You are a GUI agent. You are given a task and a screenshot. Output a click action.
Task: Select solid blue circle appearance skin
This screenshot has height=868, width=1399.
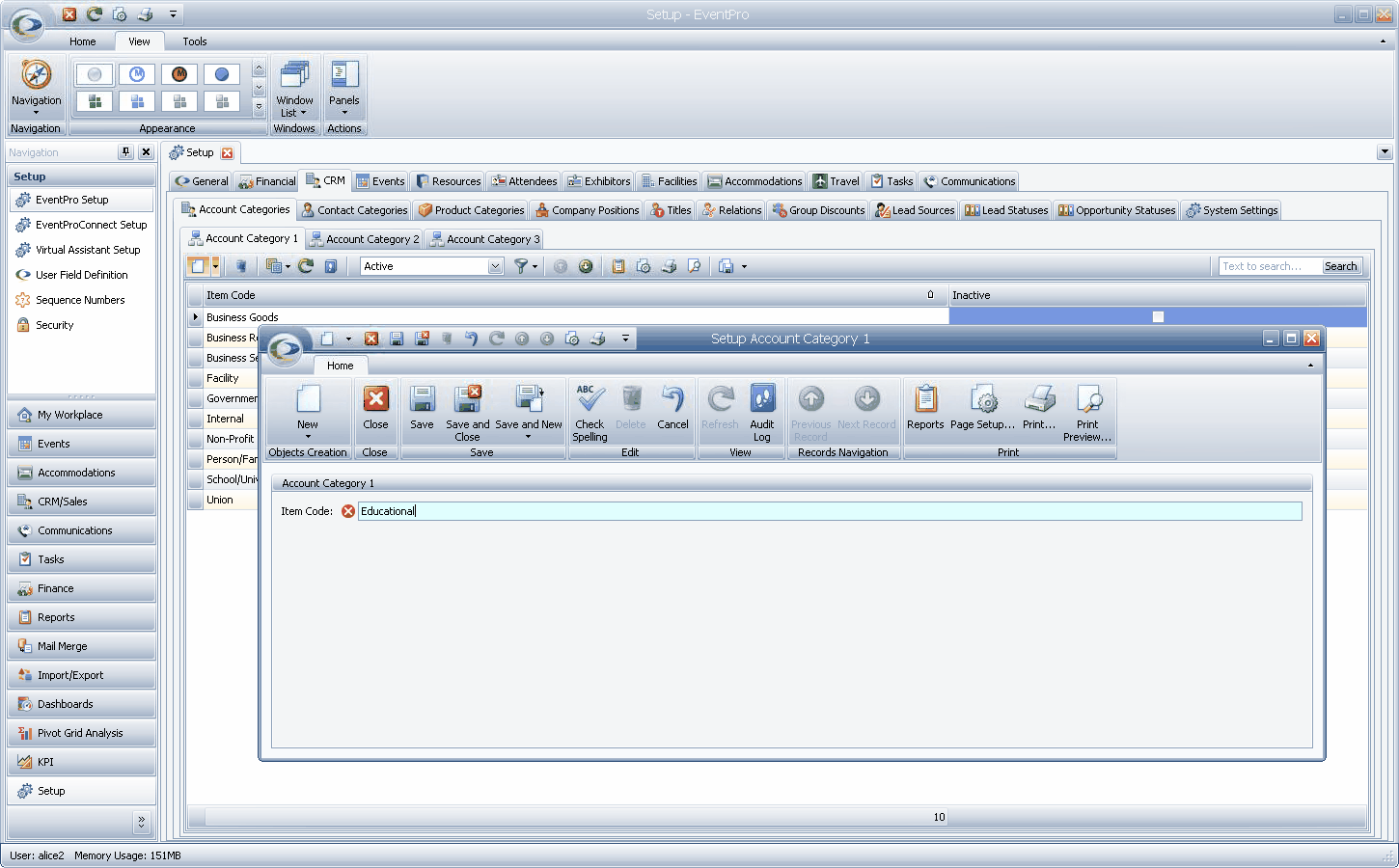pyautogui.click(x=222, y=74)
